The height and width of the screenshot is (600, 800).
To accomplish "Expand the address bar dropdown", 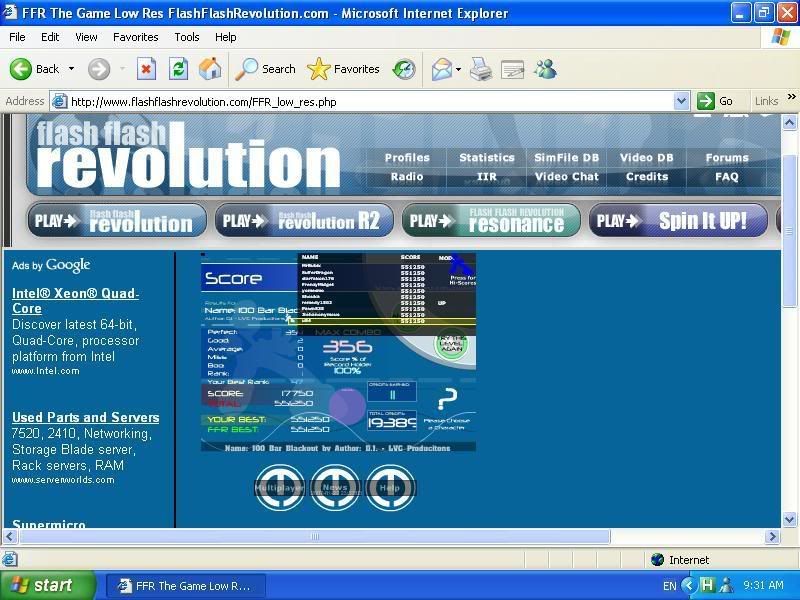I will click(x=681, y=101).
